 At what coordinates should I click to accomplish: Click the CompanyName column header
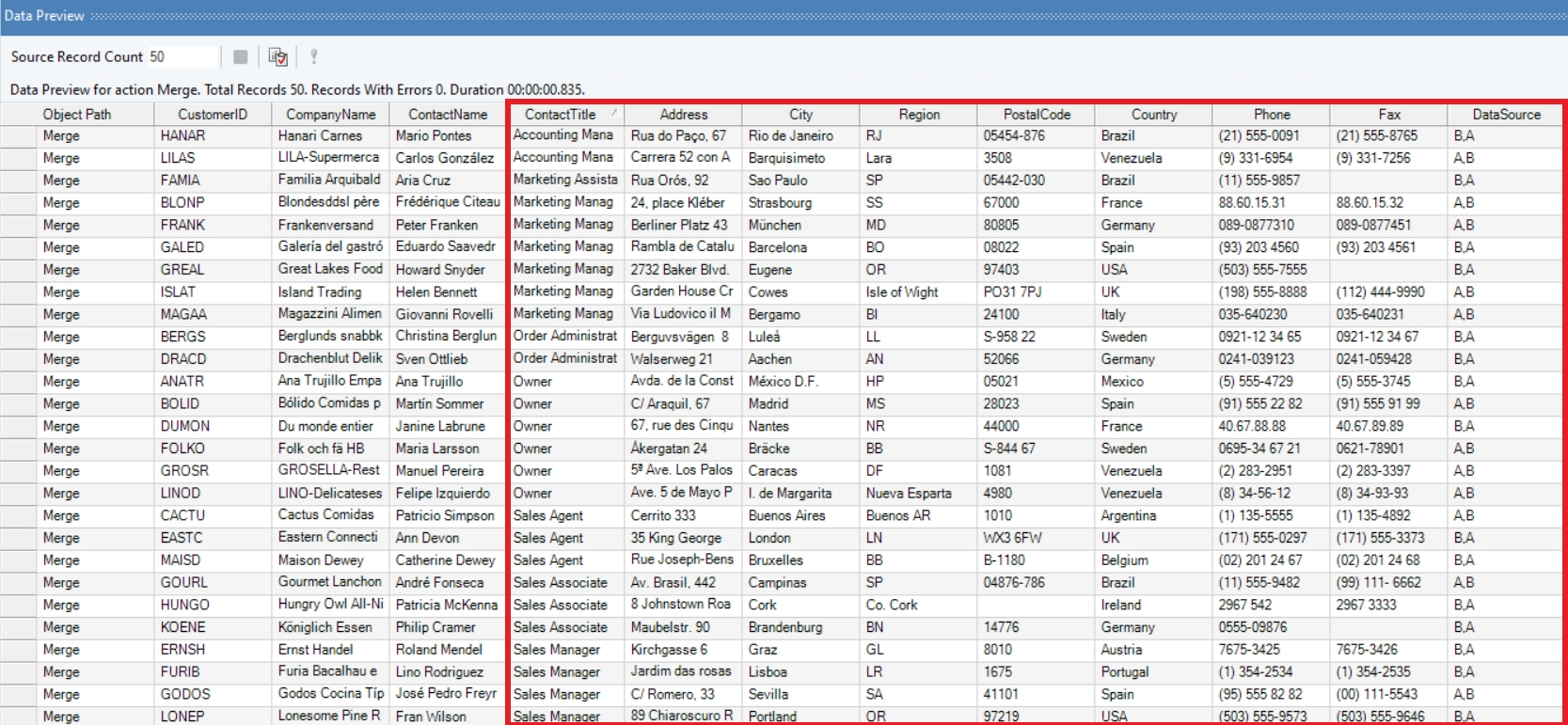pos(330,115)
